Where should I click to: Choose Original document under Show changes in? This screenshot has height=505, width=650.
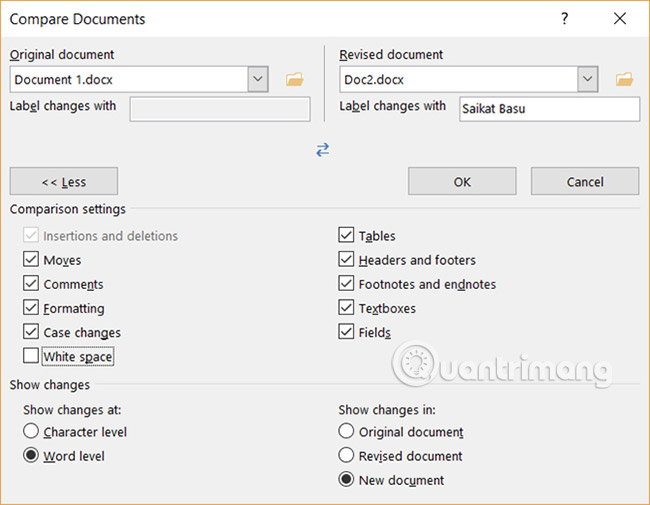coord(347,432)
